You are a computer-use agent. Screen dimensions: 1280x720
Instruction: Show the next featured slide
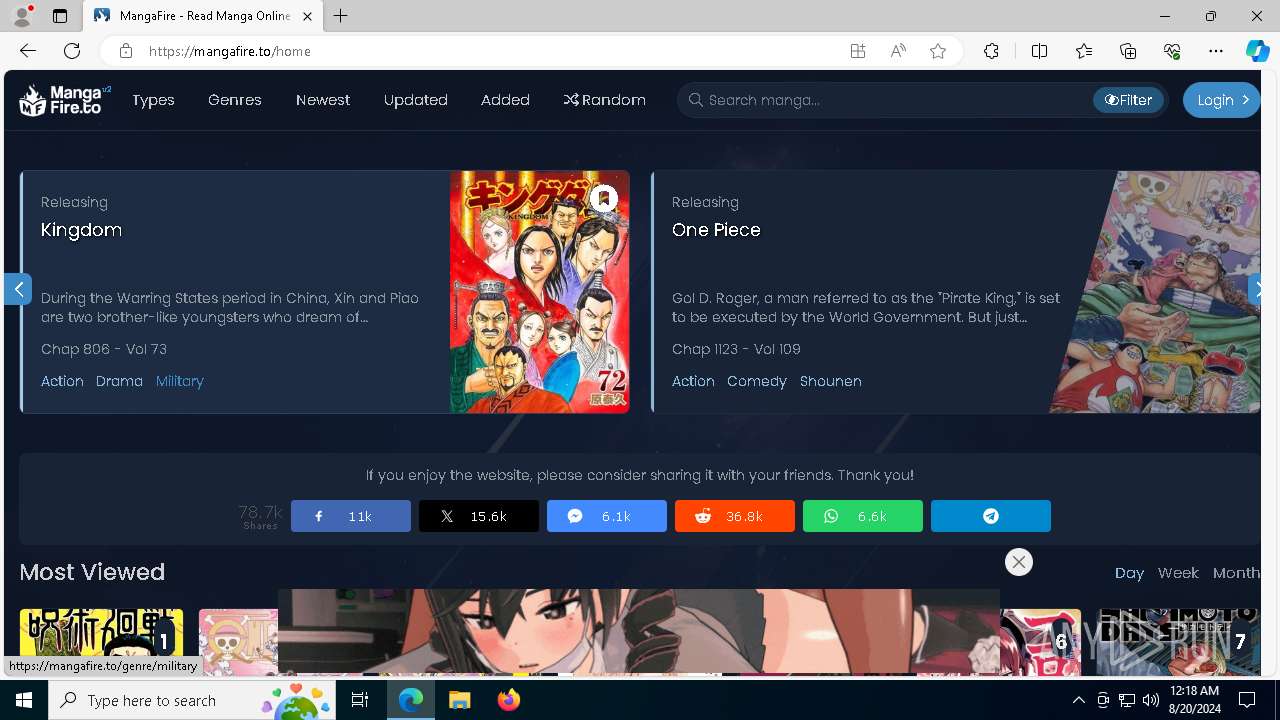(1255, 289)
